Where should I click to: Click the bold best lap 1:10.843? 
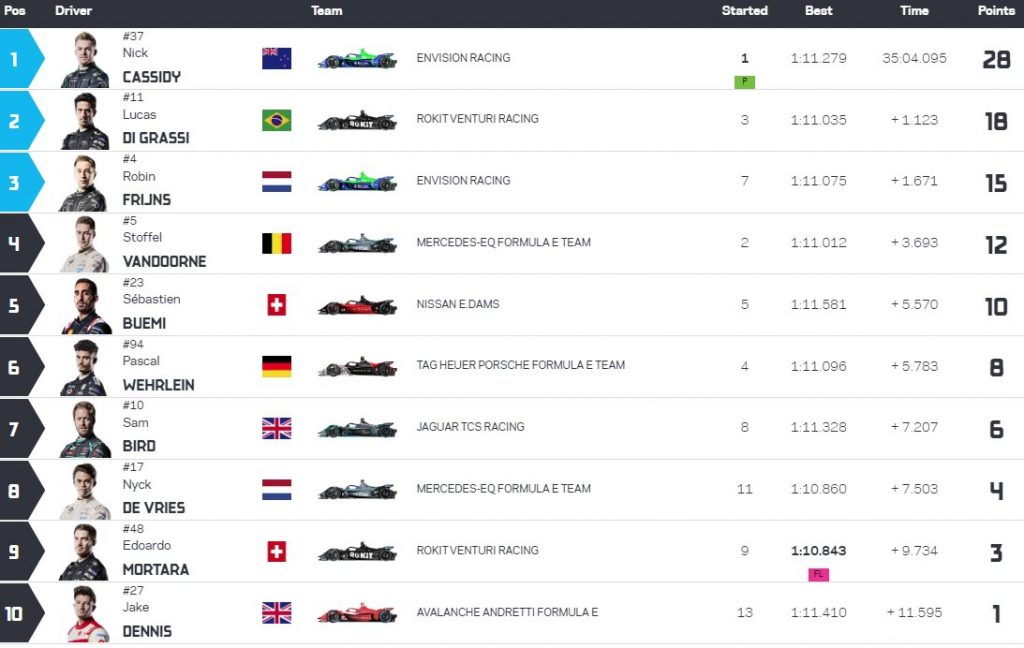tap(818, 551)
